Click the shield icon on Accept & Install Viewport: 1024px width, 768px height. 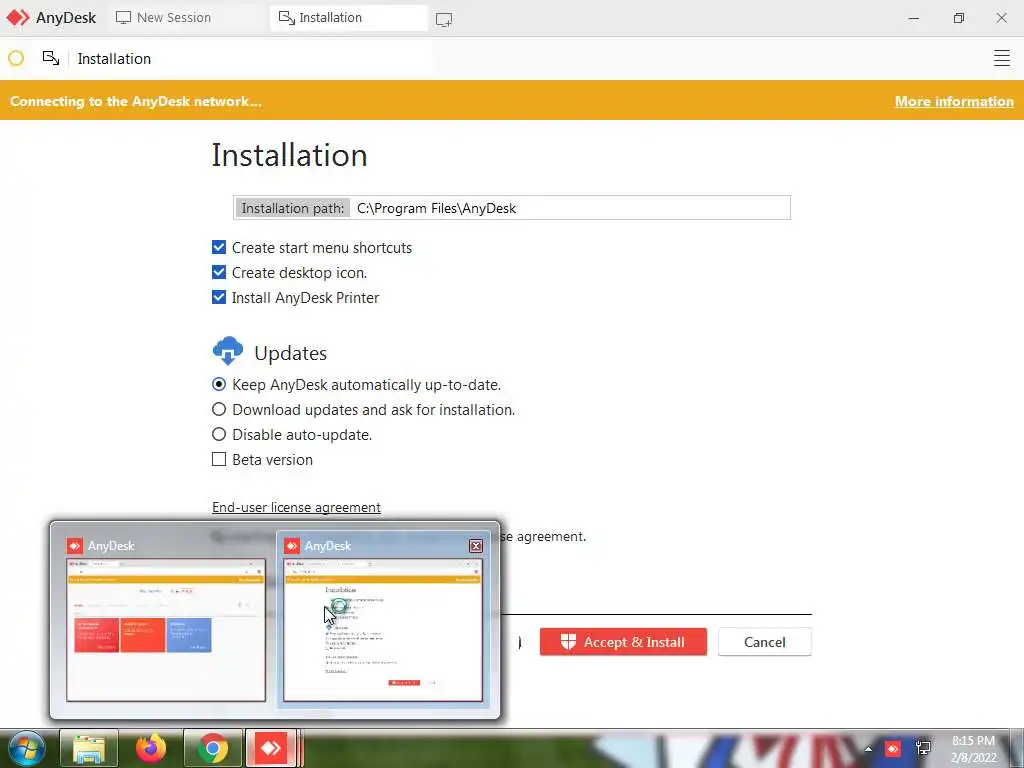[x=568, y=642]
